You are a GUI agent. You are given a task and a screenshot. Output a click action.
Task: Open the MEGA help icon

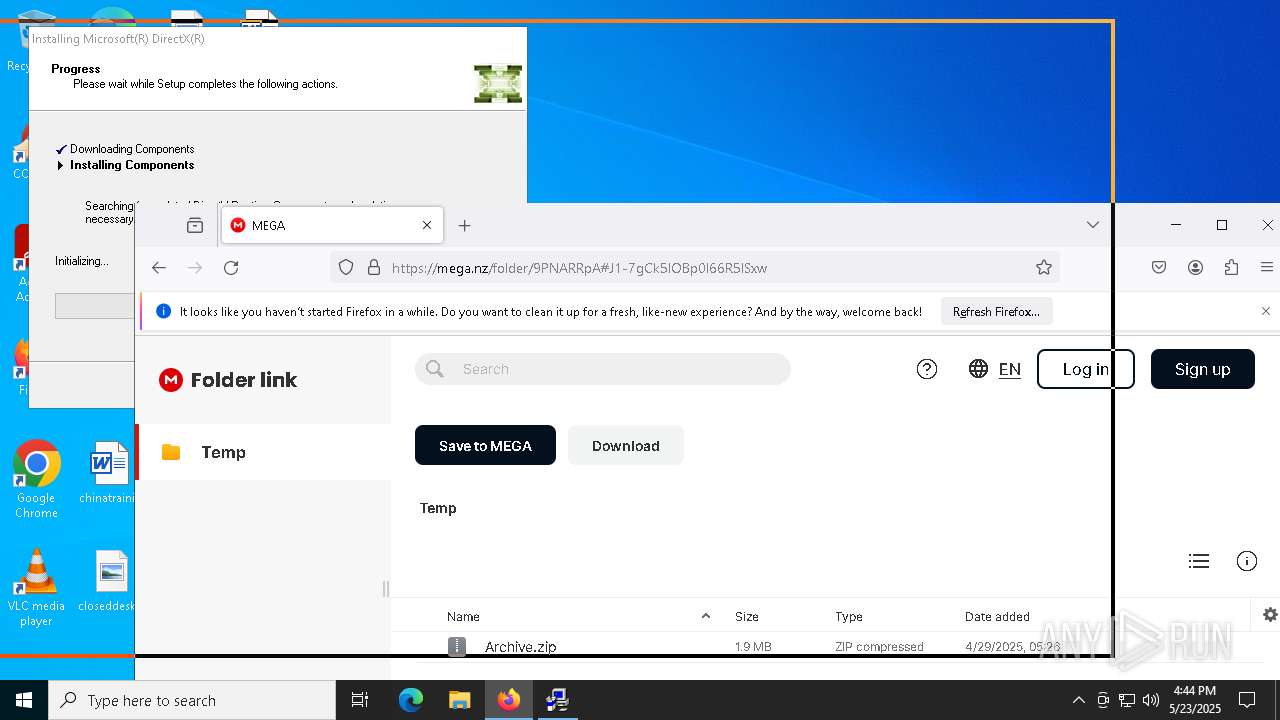click(x=927, y=369)
